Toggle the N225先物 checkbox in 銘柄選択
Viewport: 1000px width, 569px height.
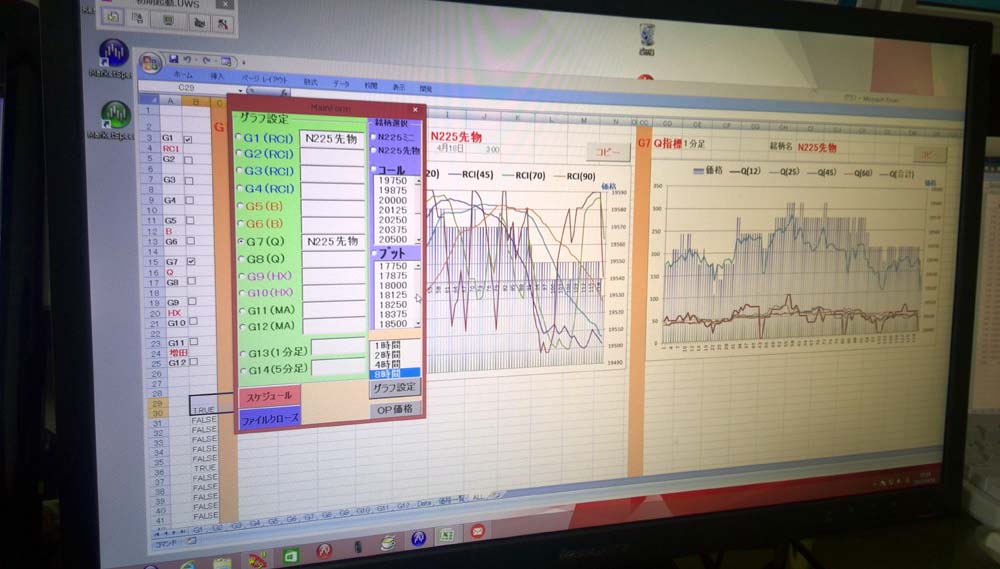point(374,150)
